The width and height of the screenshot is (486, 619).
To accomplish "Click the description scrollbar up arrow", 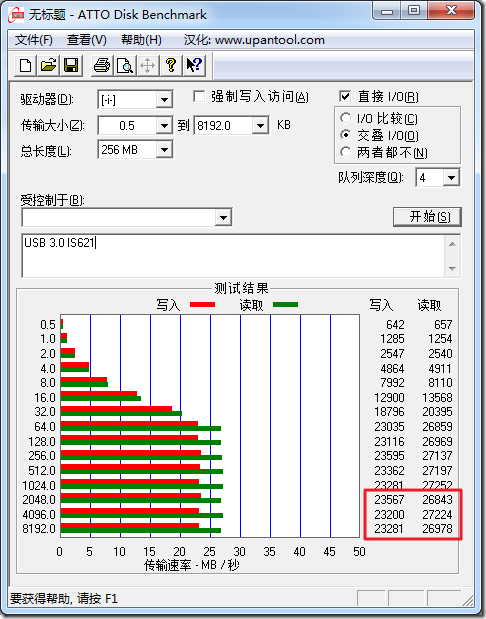I will click(452, 244).
